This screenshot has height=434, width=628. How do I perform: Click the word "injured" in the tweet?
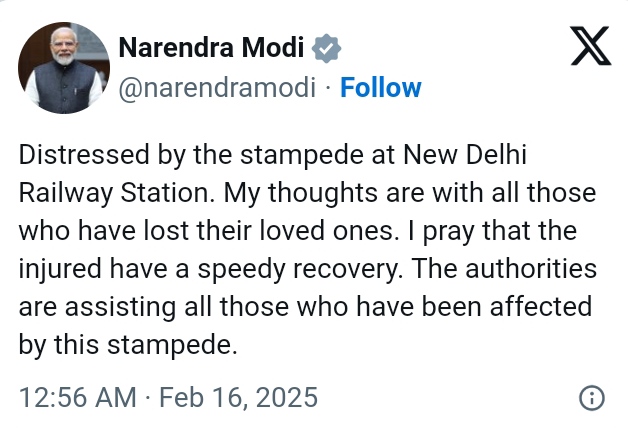[57, 268]
